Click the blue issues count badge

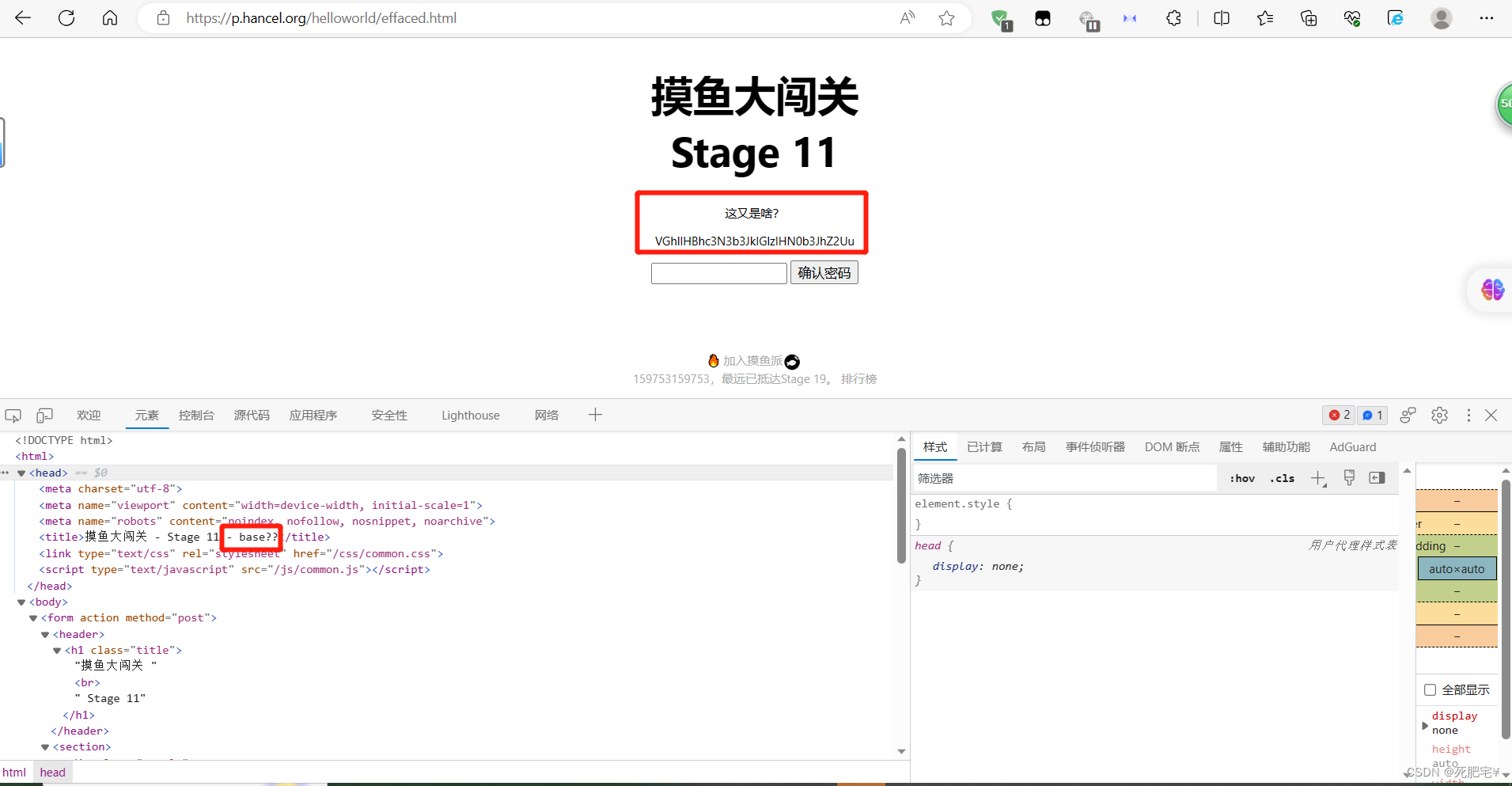click(x=1373, y=415)
